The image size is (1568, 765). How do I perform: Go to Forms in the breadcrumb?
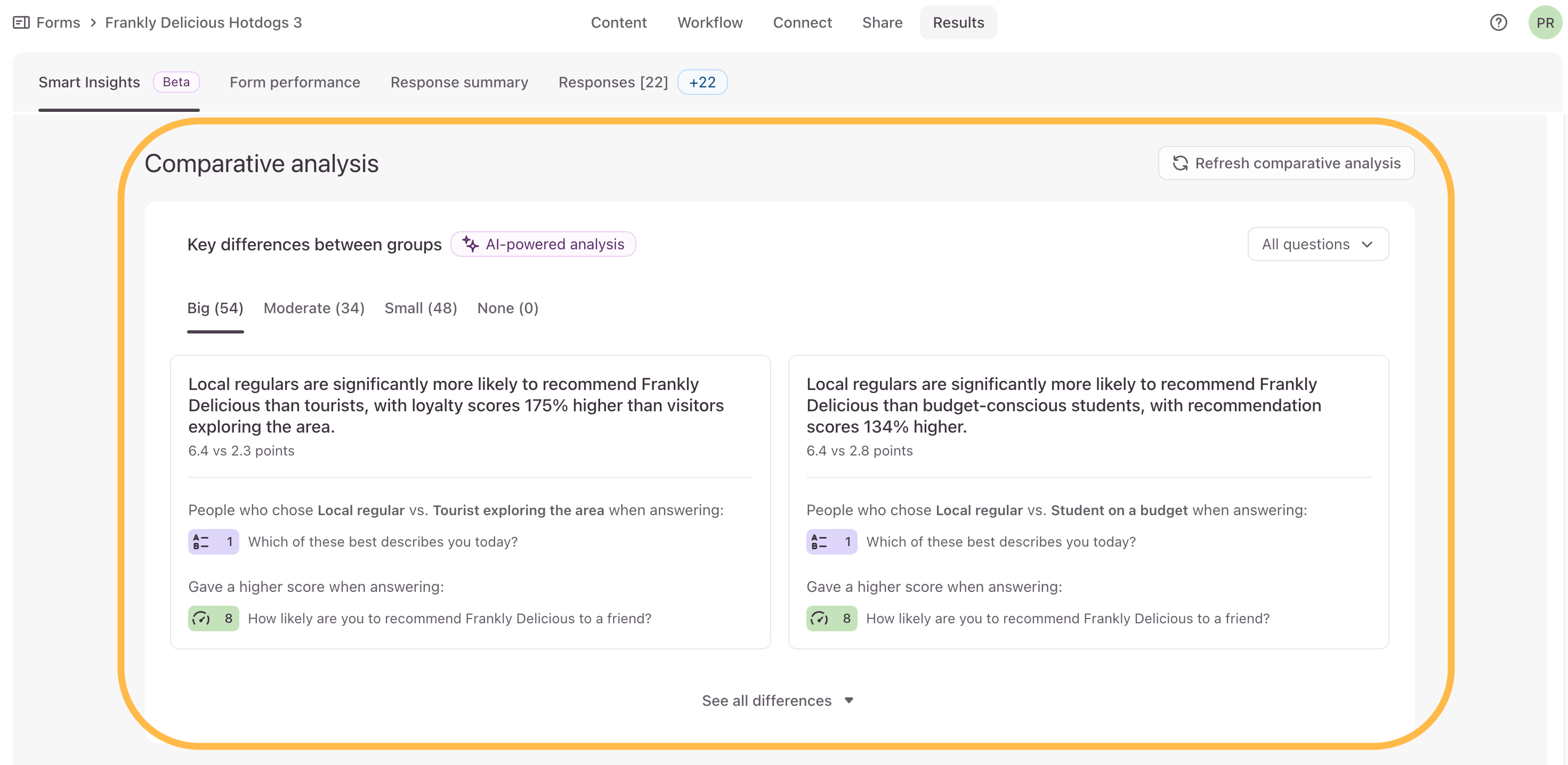click(58, 22)
